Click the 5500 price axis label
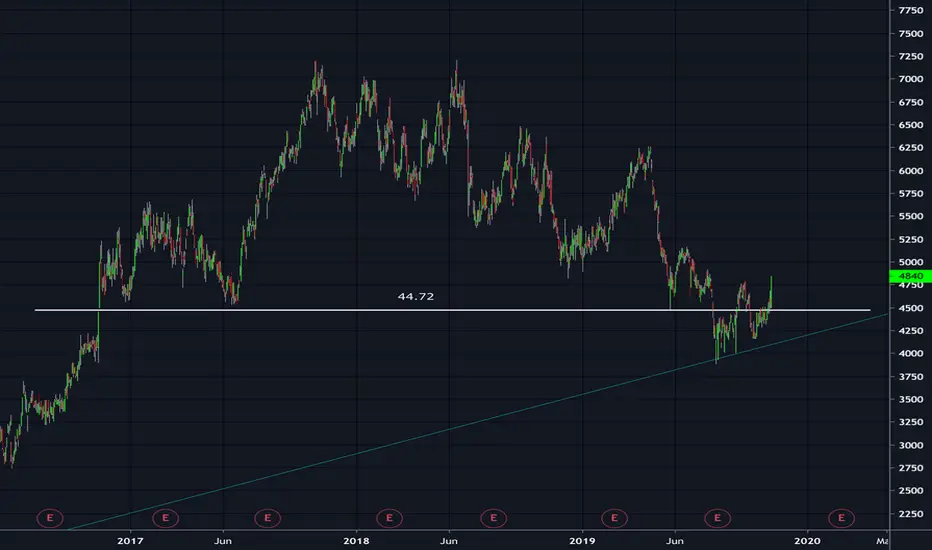 point(911,216)
